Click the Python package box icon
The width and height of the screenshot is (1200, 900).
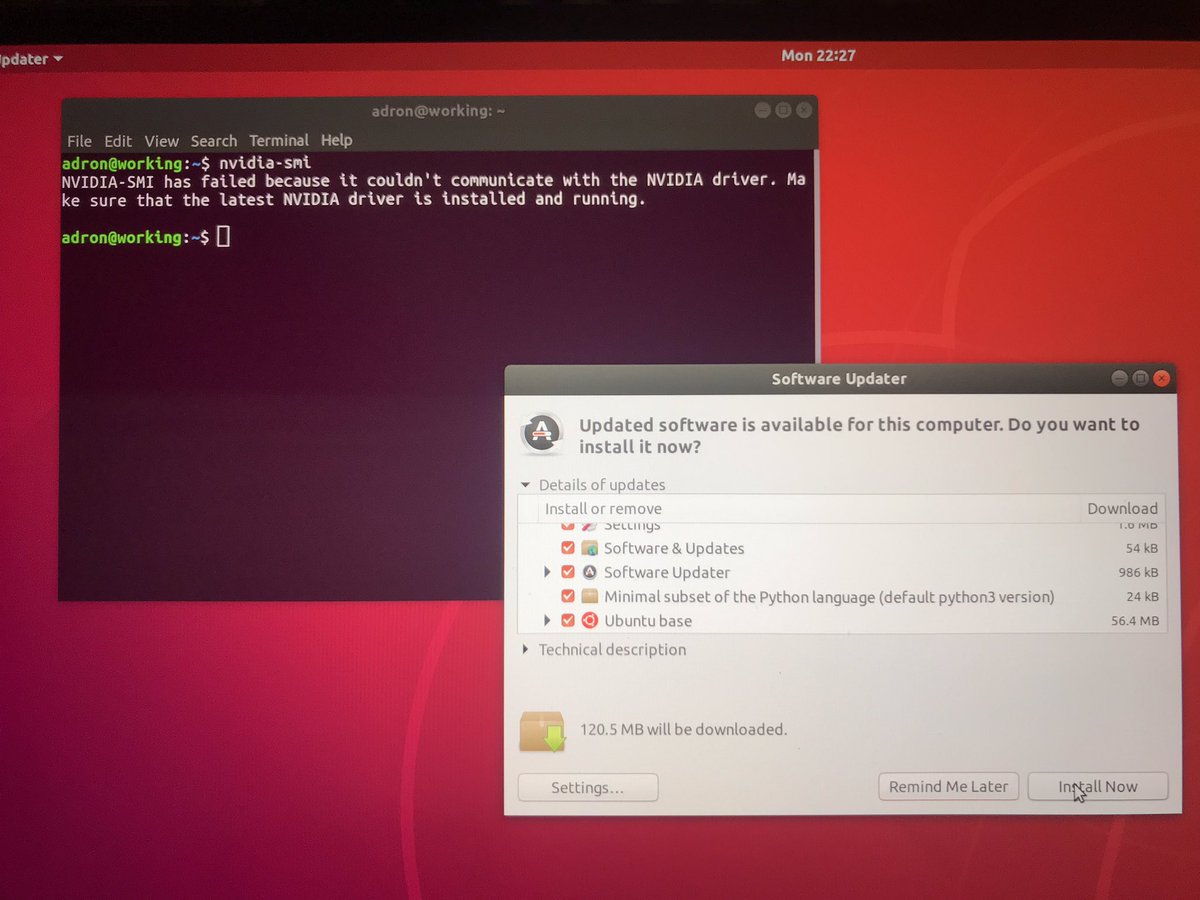coord(589,596)
